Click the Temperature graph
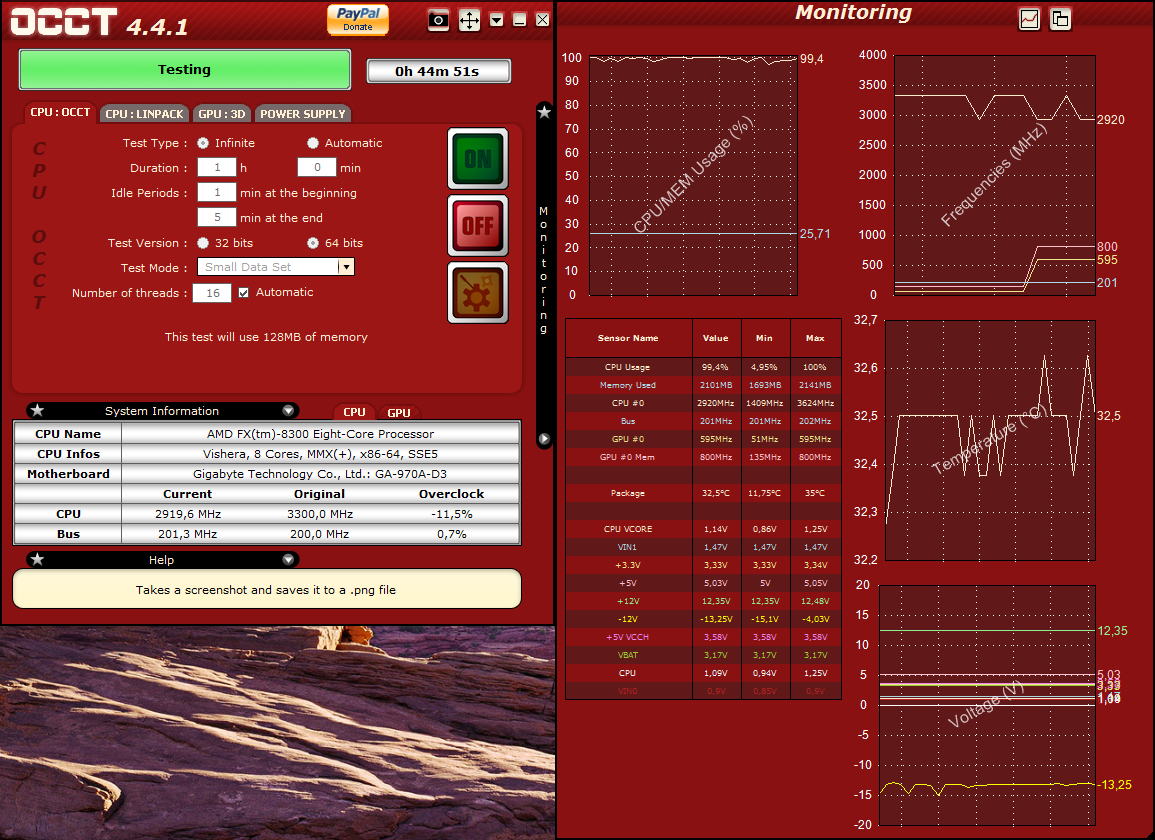Image resolution: width=1155 pixels, height=840 pixels. (x=991, y=441)
